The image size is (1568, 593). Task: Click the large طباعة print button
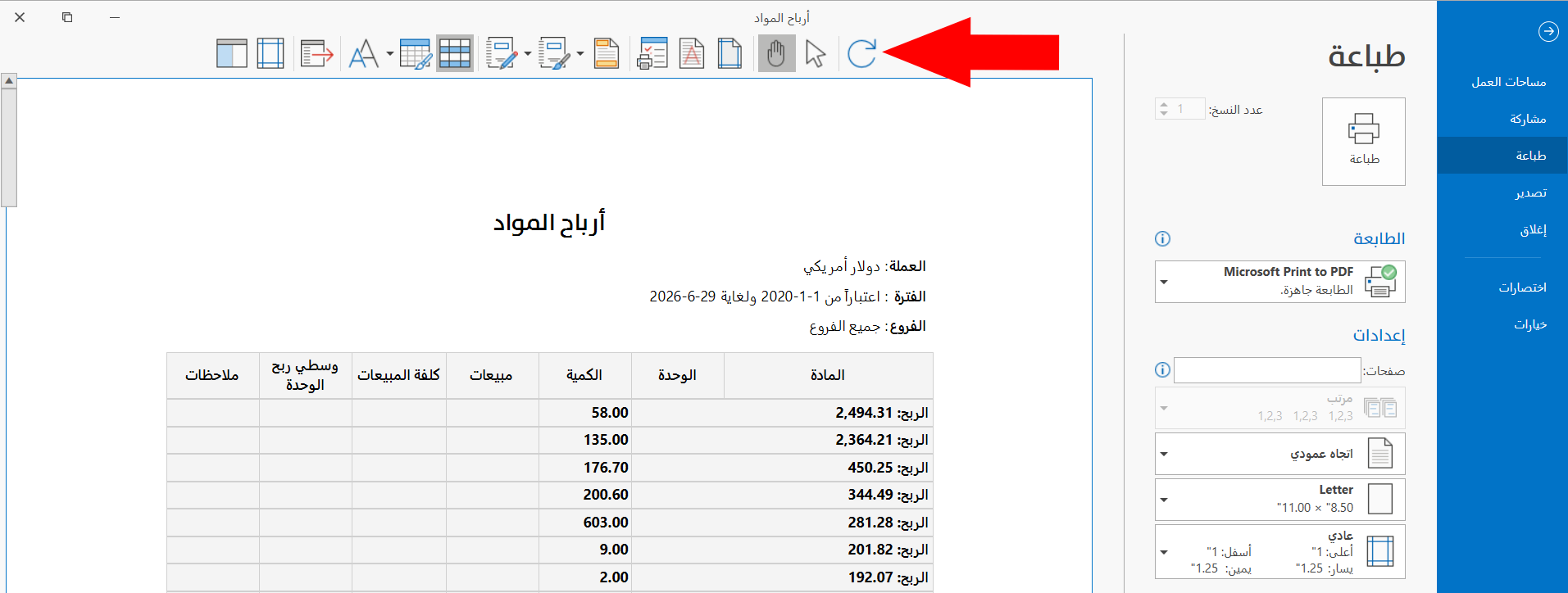[x=1364, y=142]
